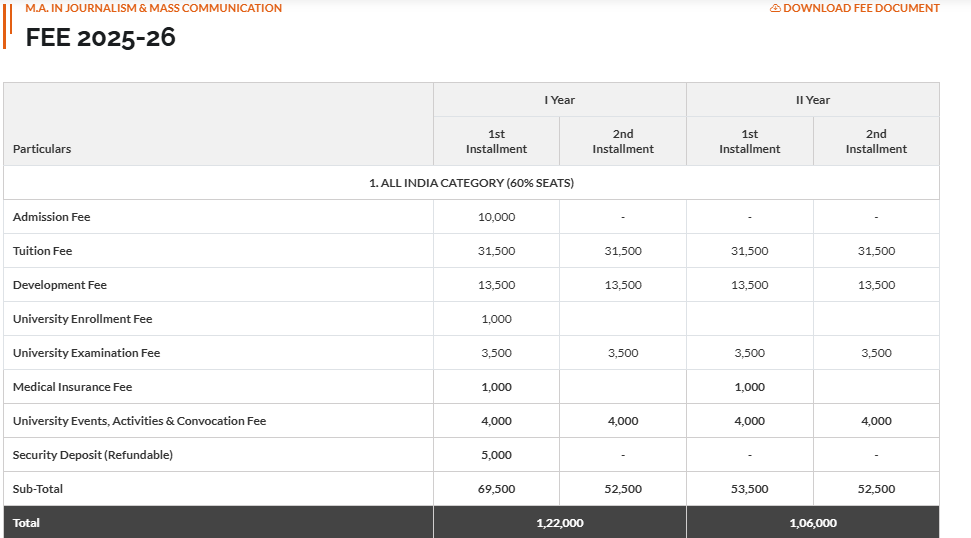Click the II Year column header
The width and height of the screenshot is (971, 538).
812,100
